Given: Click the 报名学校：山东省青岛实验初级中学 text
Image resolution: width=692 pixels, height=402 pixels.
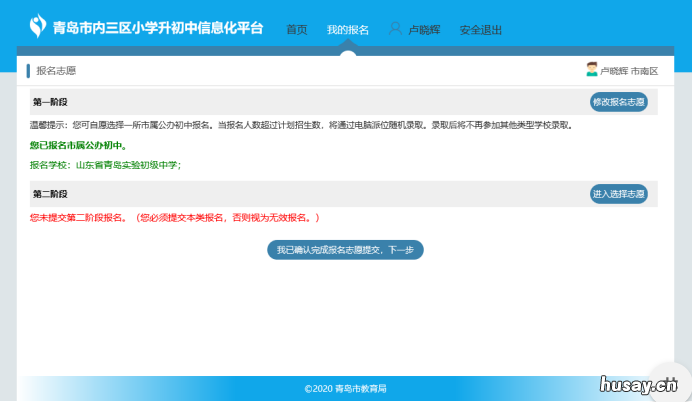Looking at the screenshot, I should (105, 165).
